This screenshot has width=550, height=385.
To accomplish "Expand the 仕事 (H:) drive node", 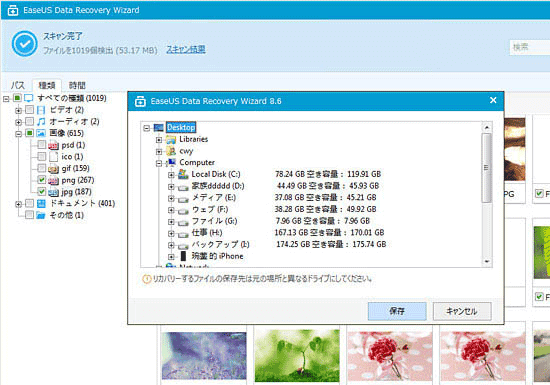I will pos(171,234).
